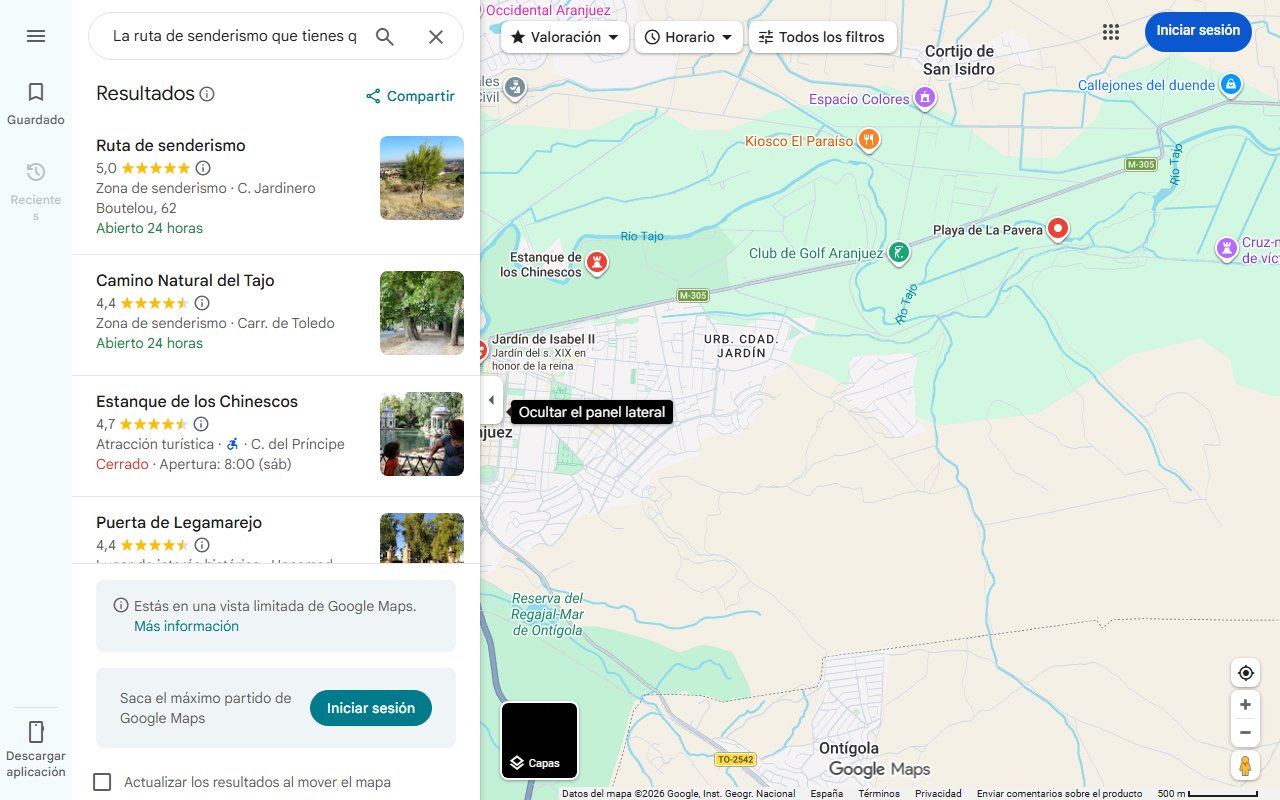This screenshot has width=1280, height=800.
Task: Activate the search magnifier icon
Action: pos(385,36)
